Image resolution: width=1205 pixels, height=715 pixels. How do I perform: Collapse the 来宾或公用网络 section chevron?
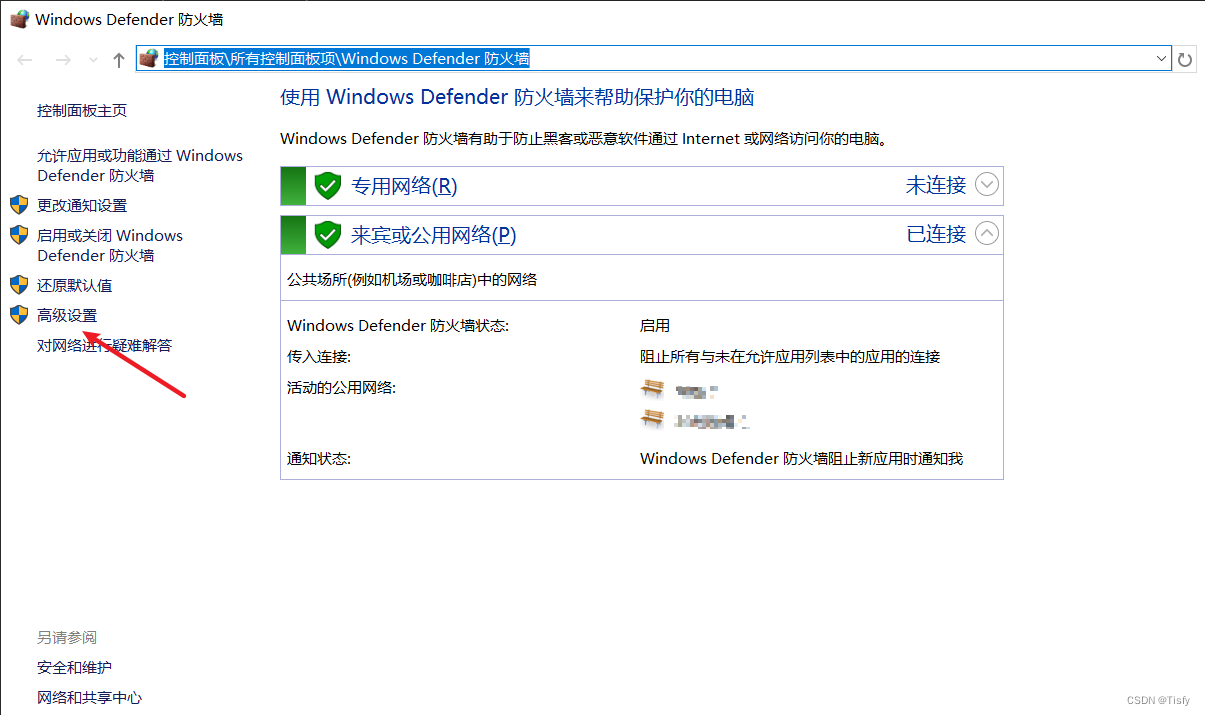(987, 234)
